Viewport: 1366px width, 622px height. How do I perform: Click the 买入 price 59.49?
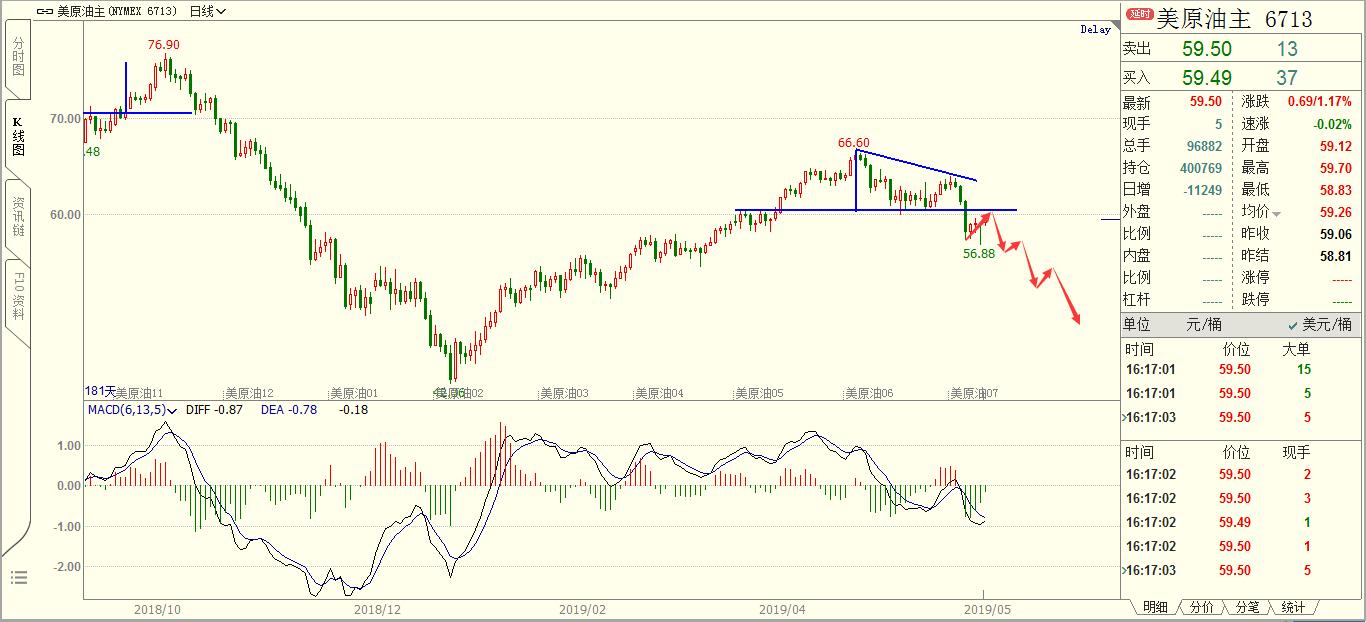[1207, 77]
